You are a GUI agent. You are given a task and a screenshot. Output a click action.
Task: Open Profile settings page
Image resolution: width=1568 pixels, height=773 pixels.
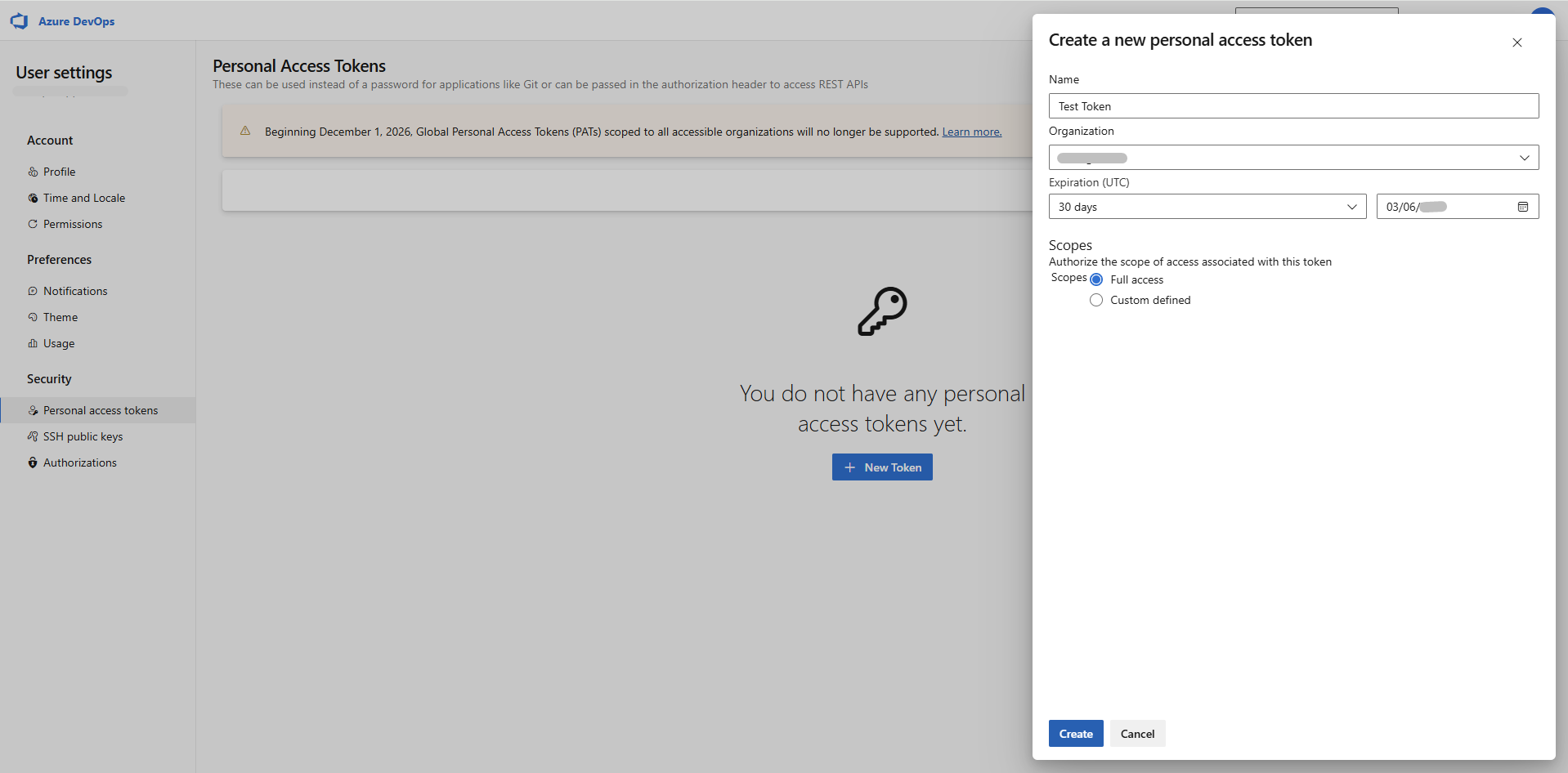[59, 172]
